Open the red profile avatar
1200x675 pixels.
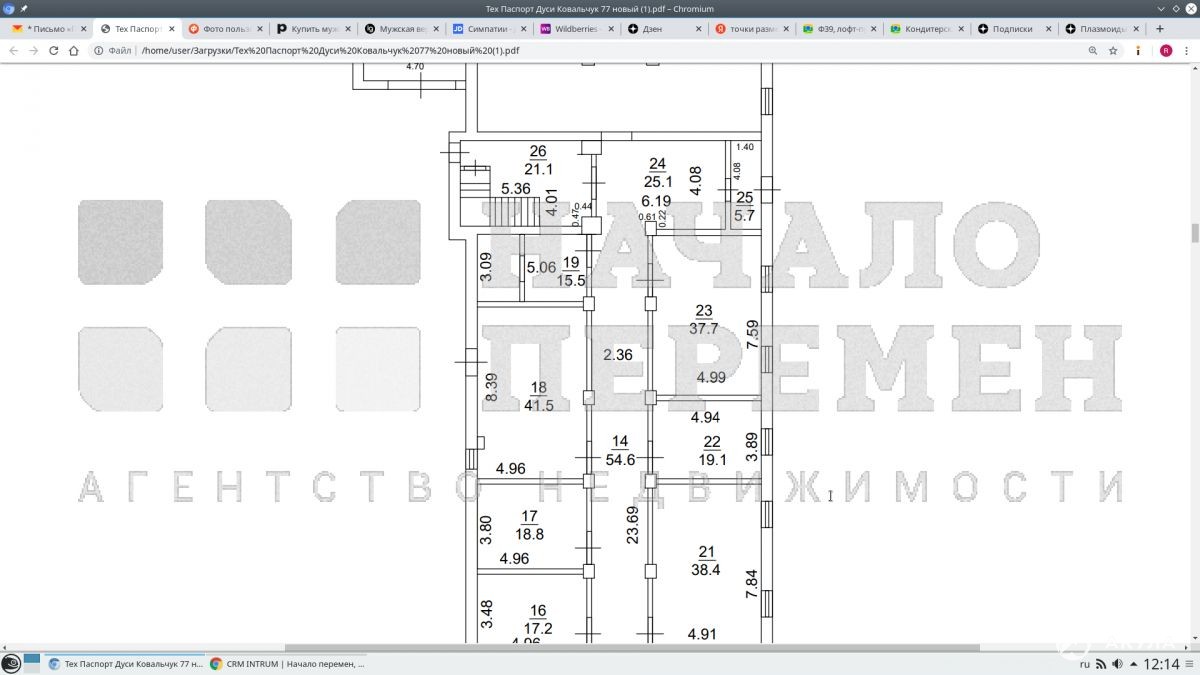[x=1166, y=50]
